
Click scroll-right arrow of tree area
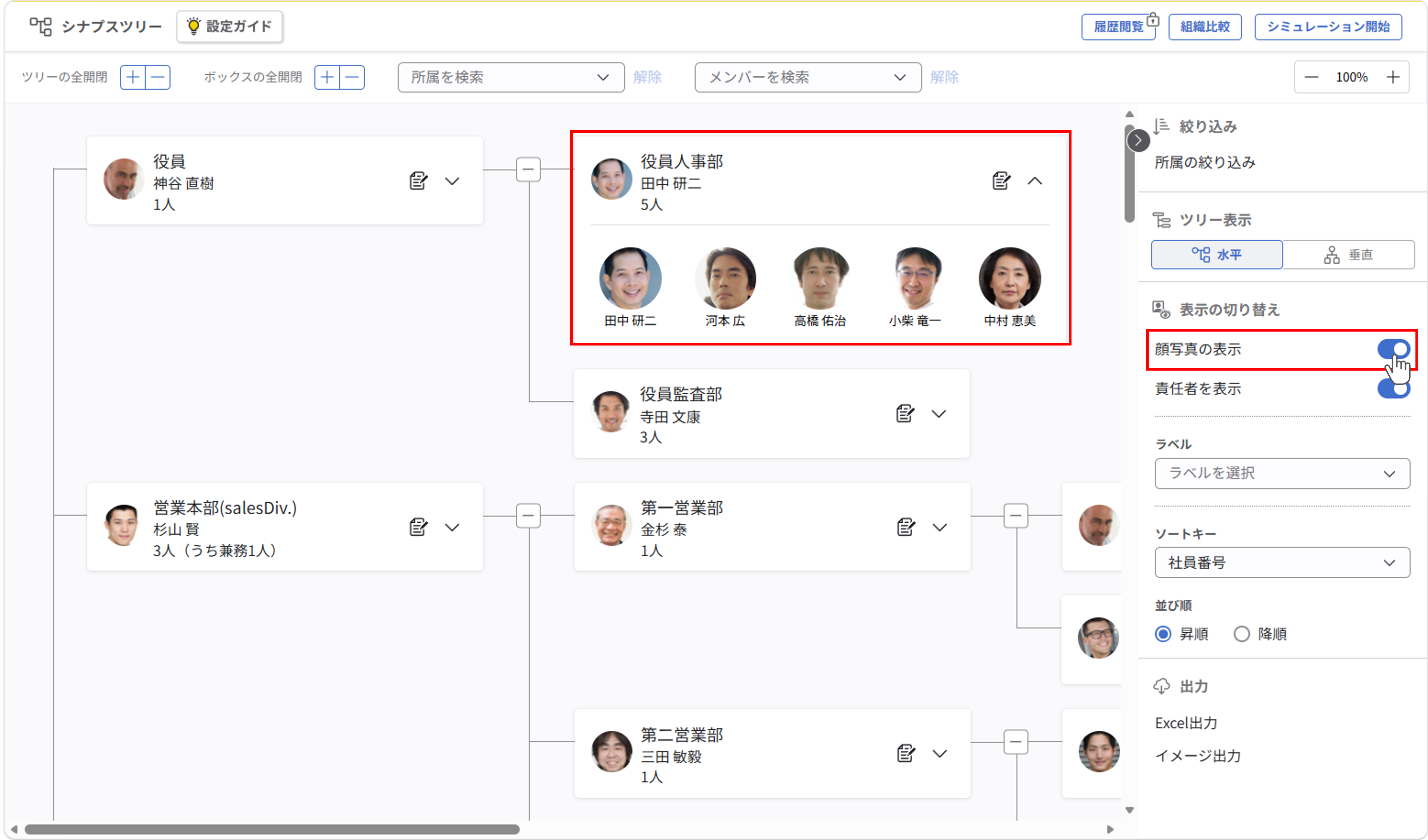1110,829
